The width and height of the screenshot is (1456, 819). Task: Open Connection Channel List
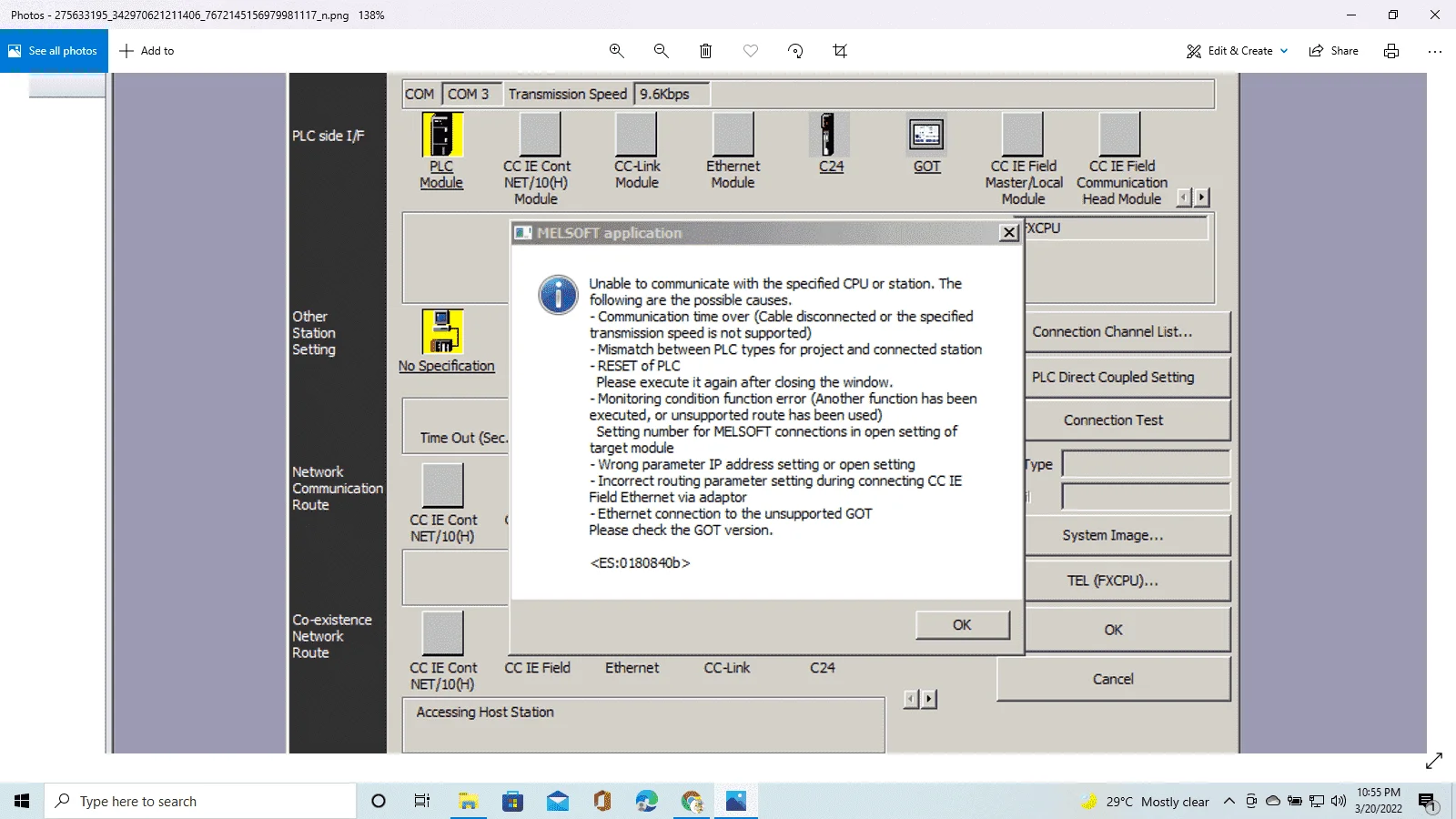tap(1127, 332)
